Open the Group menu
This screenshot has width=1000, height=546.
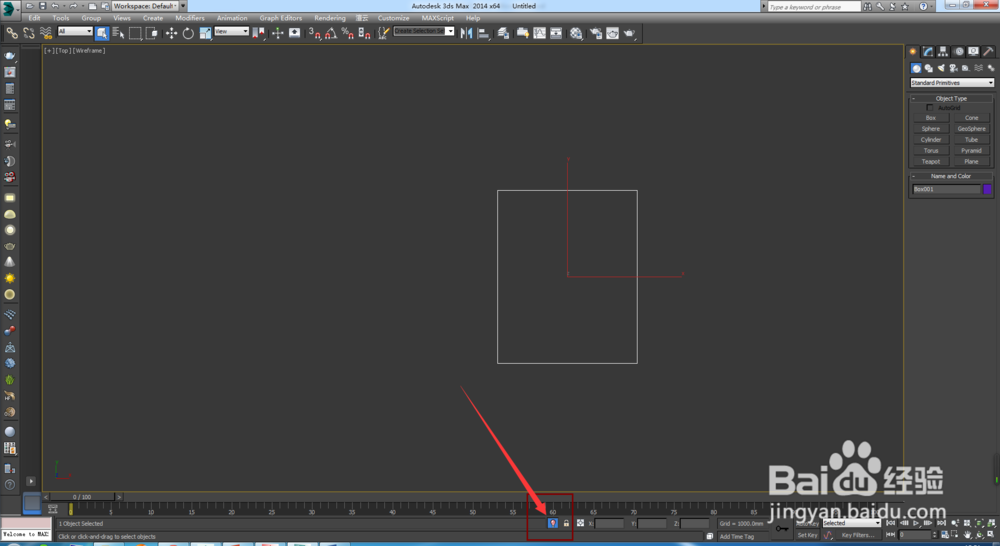coord(91,18)
